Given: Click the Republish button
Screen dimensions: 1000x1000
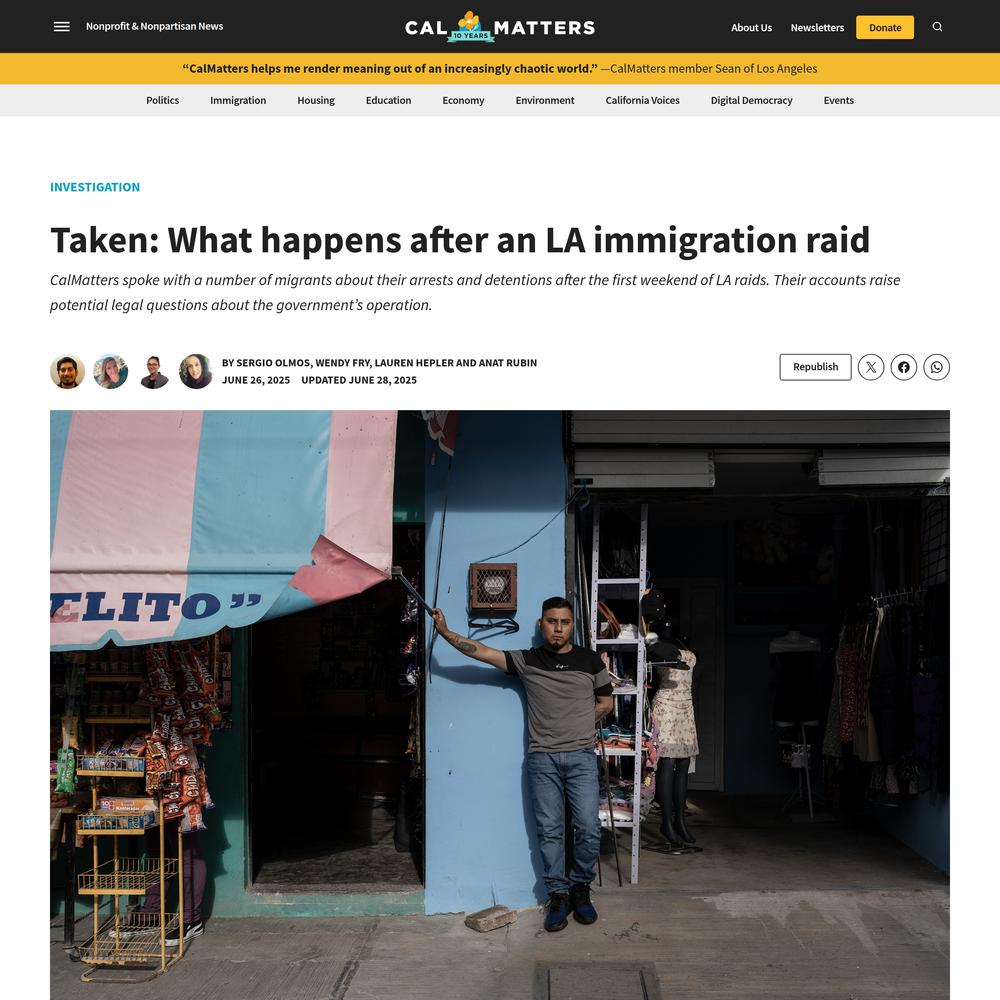Looking at the screenshot, I should 815,367.
